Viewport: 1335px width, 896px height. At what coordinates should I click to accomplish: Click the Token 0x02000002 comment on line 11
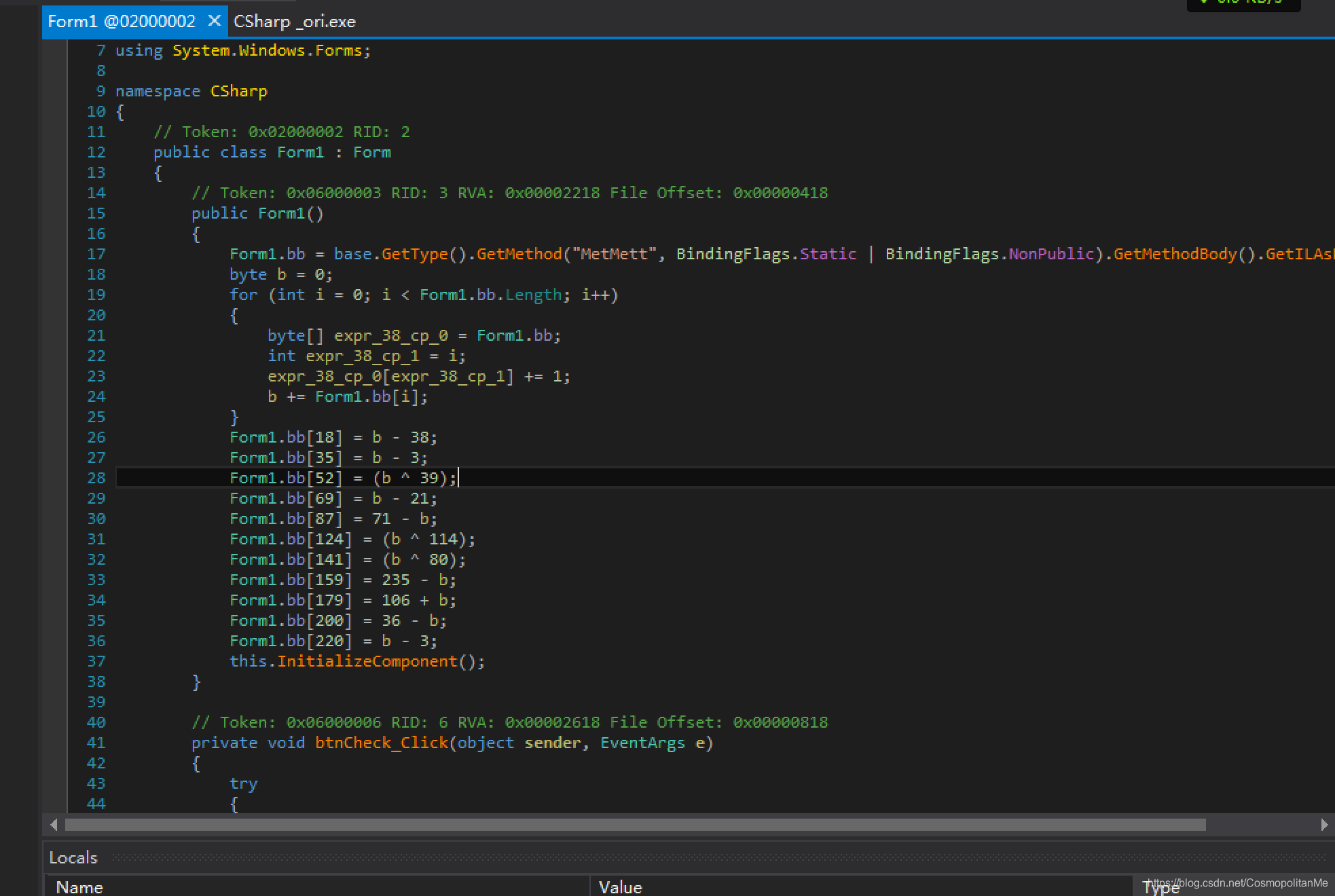point(282,132)
